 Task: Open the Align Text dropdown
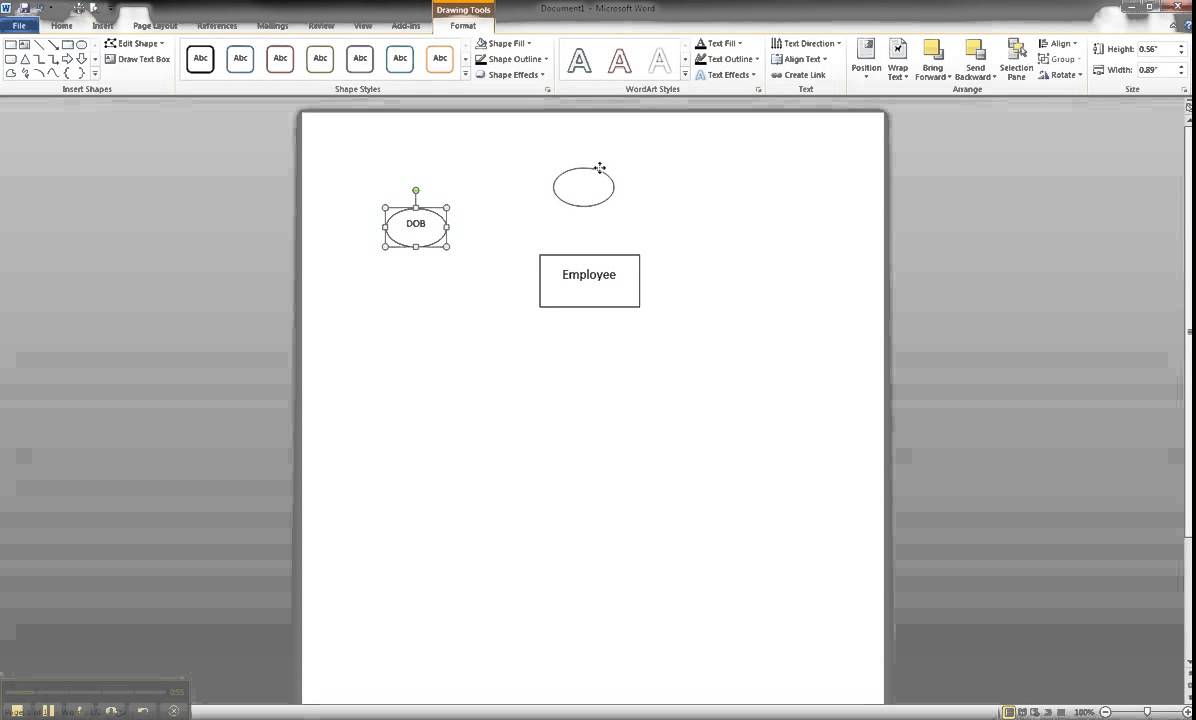click(799, 59)
